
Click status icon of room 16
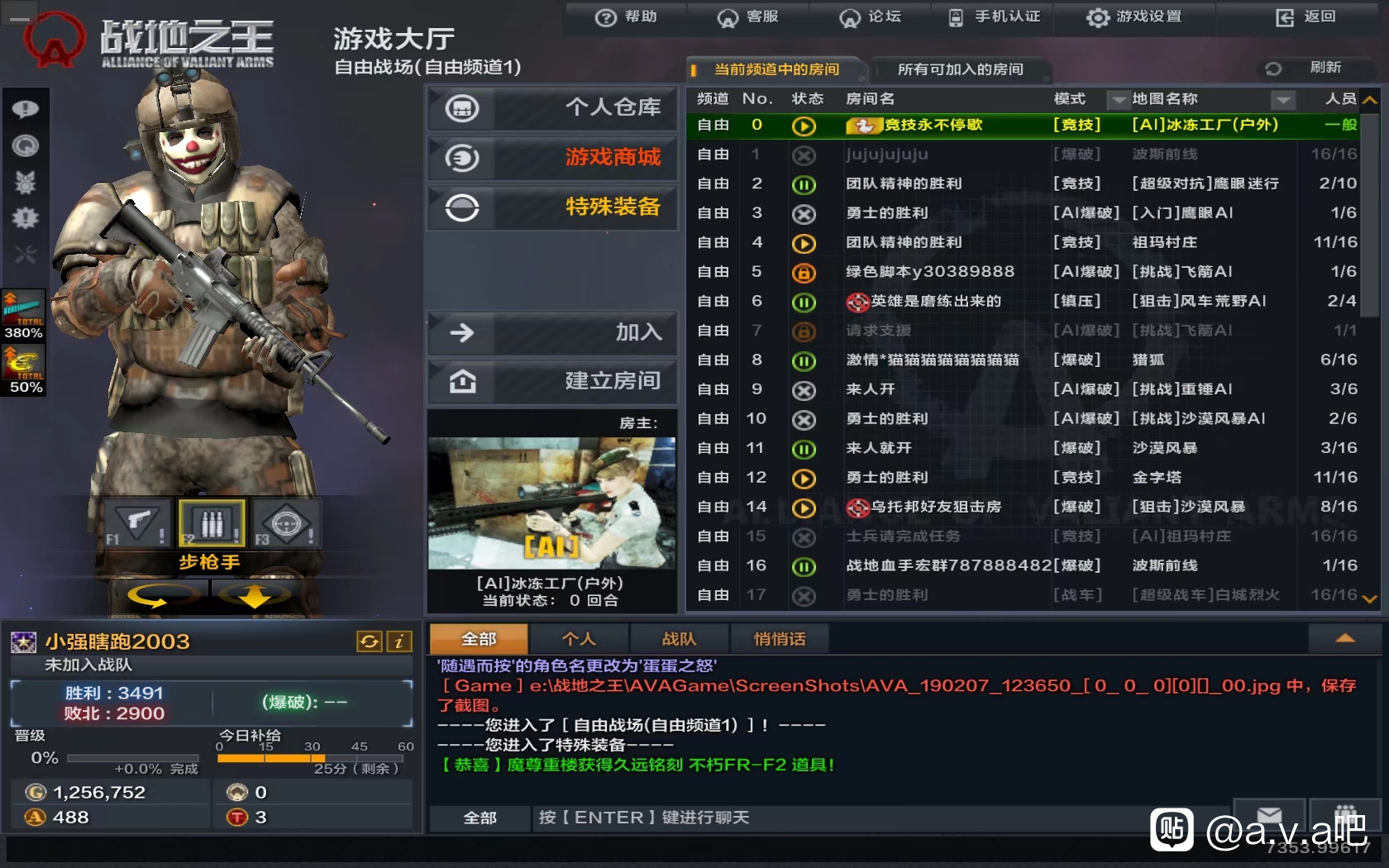click(x=804, y=567)
